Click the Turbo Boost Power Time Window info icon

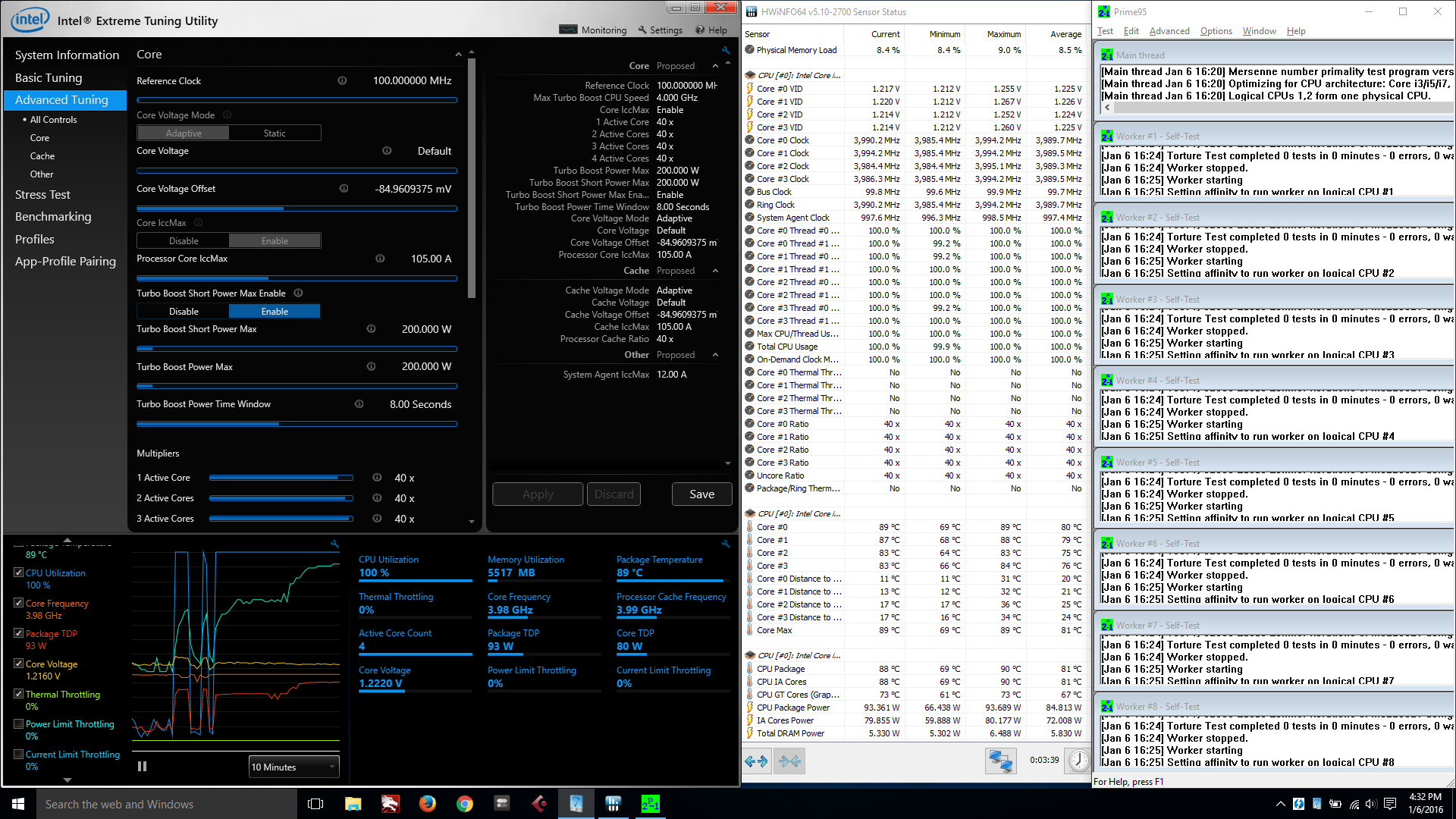(359, 404)
